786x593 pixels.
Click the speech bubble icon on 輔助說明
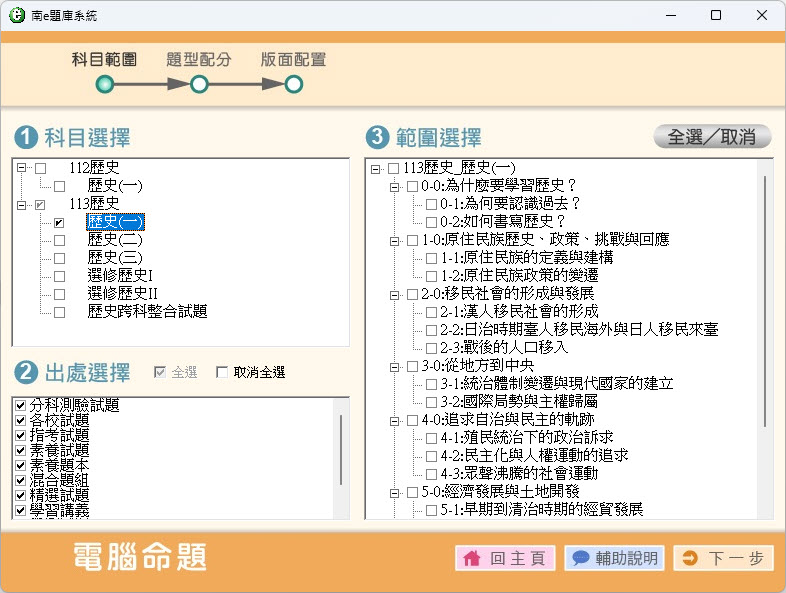(x=580, y=559)
